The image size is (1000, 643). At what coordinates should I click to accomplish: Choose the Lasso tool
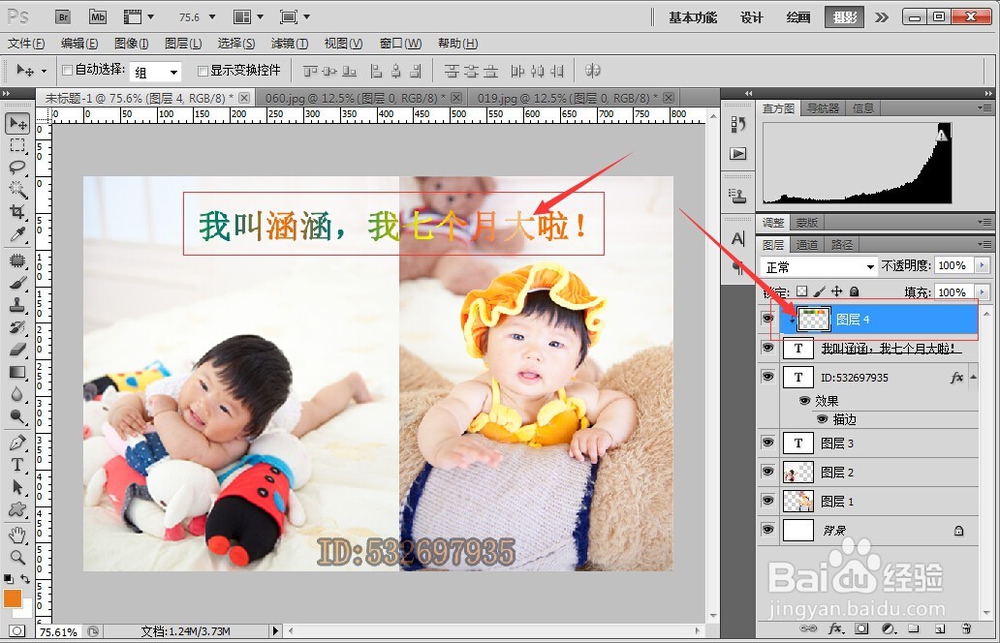click(x=18, y=166)
